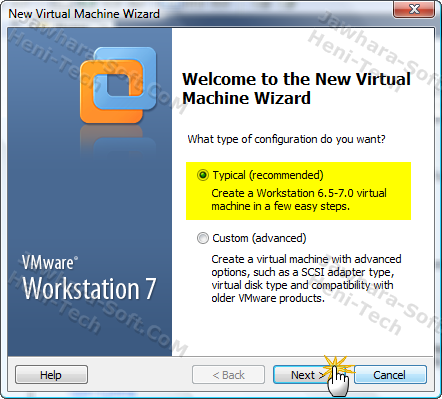
Task: Cancel the New Virtual Machine Wizard
Action: pyautogui.click(x=390, y=375)
